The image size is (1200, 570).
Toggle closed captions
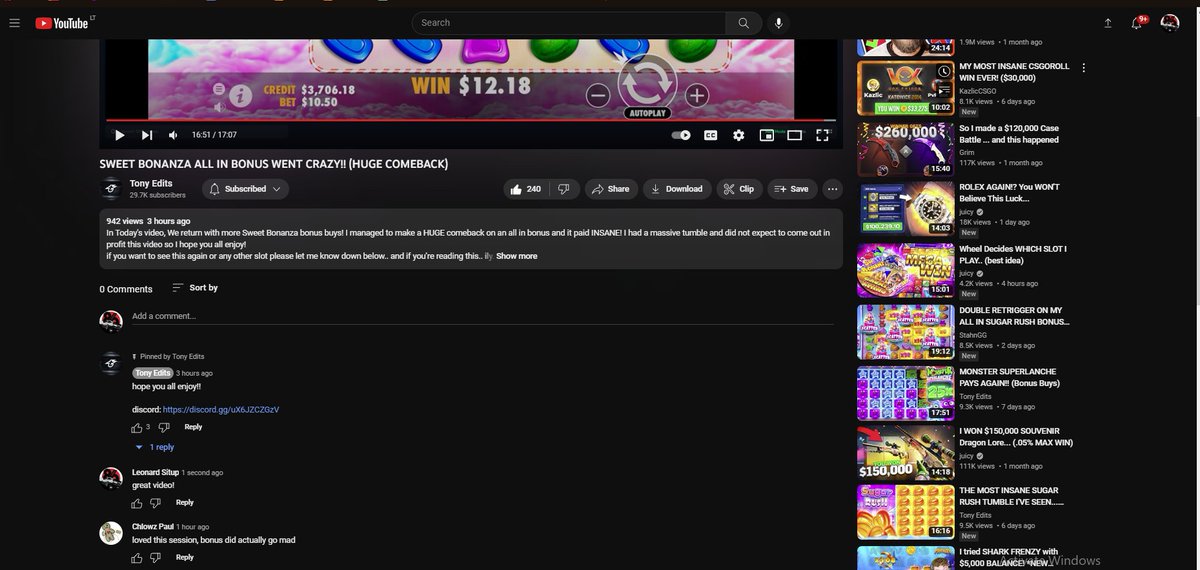pos(711,135)
